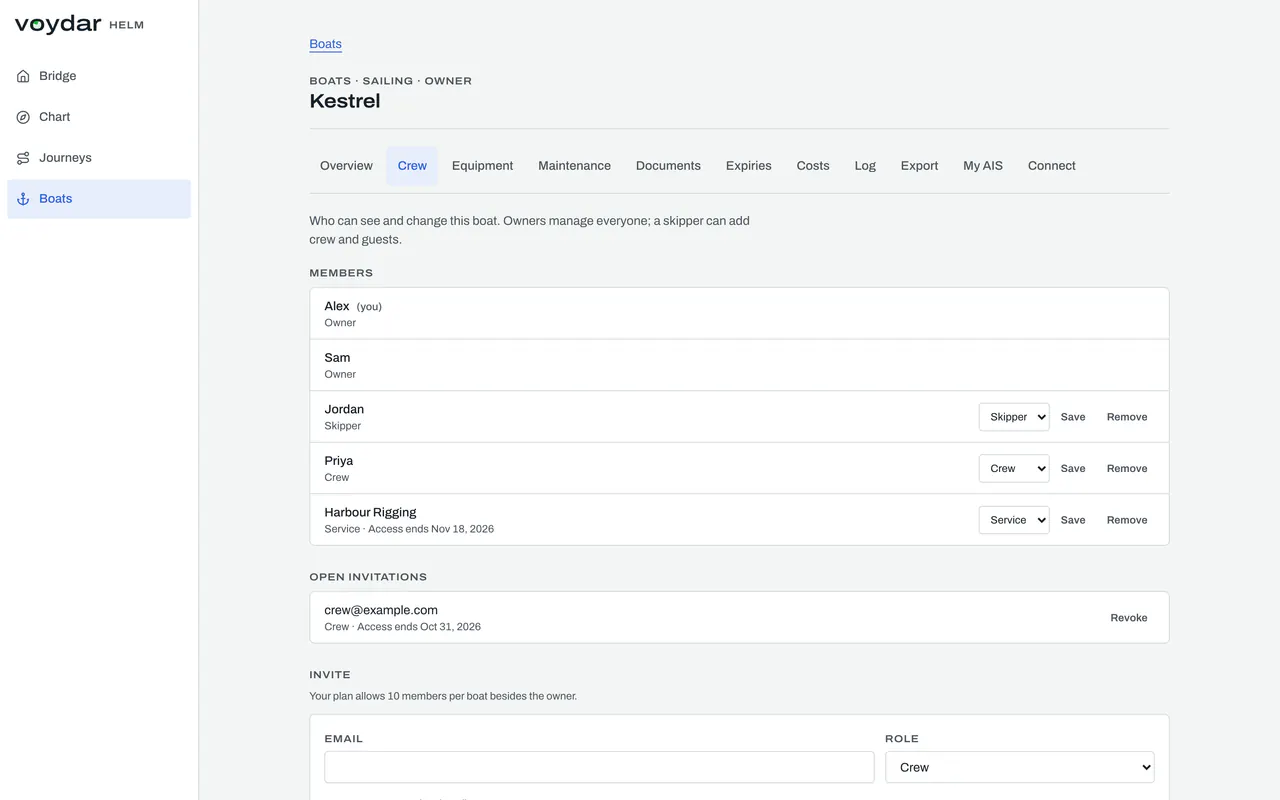
Task: Click the "Alex" member name
Action: (337, 306)
